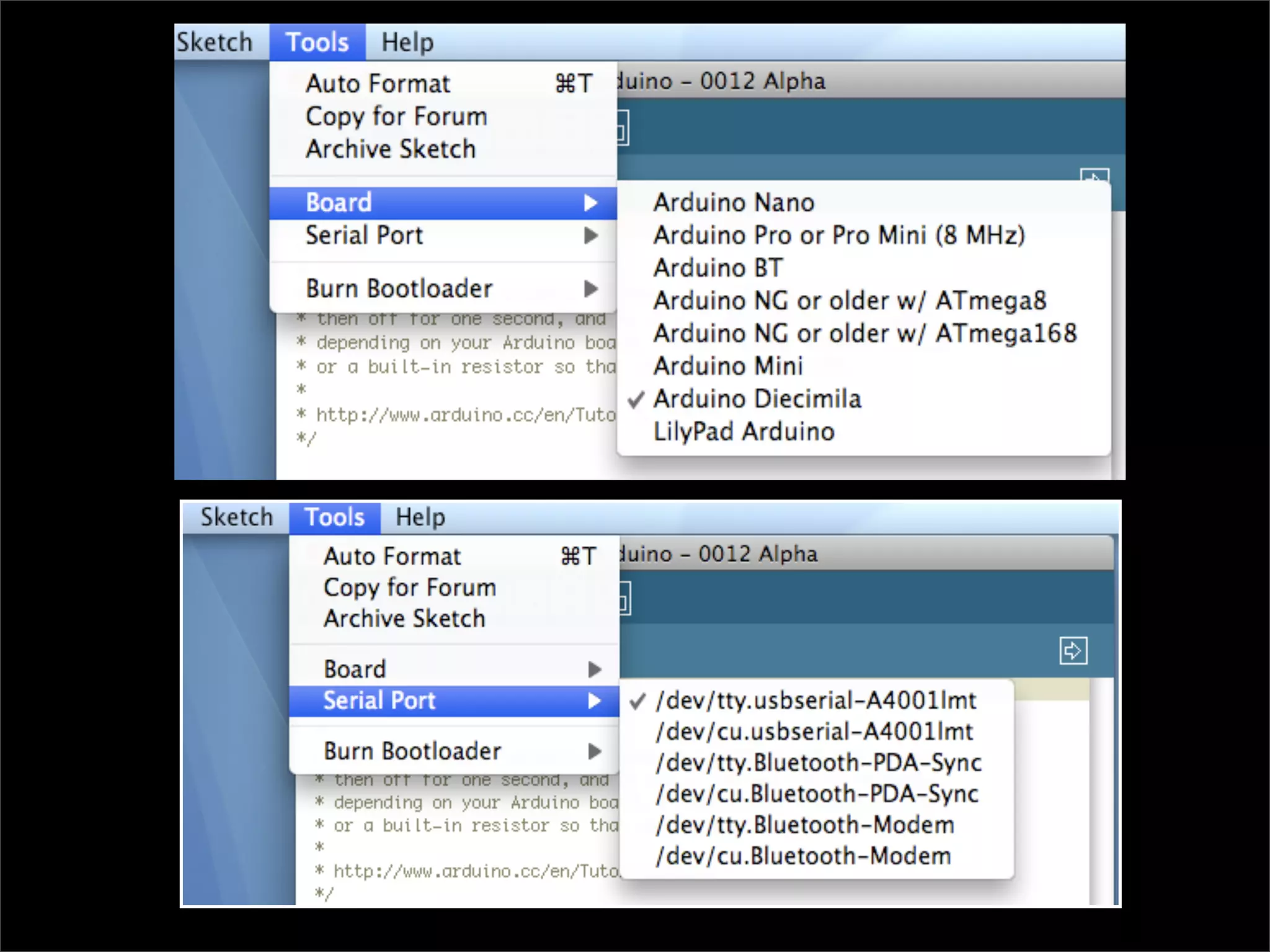Image resolution: width=1270 pixels, height=952 pixels.
Task: Pick the Arduino BT board option
Action: (x=718, y=268)
